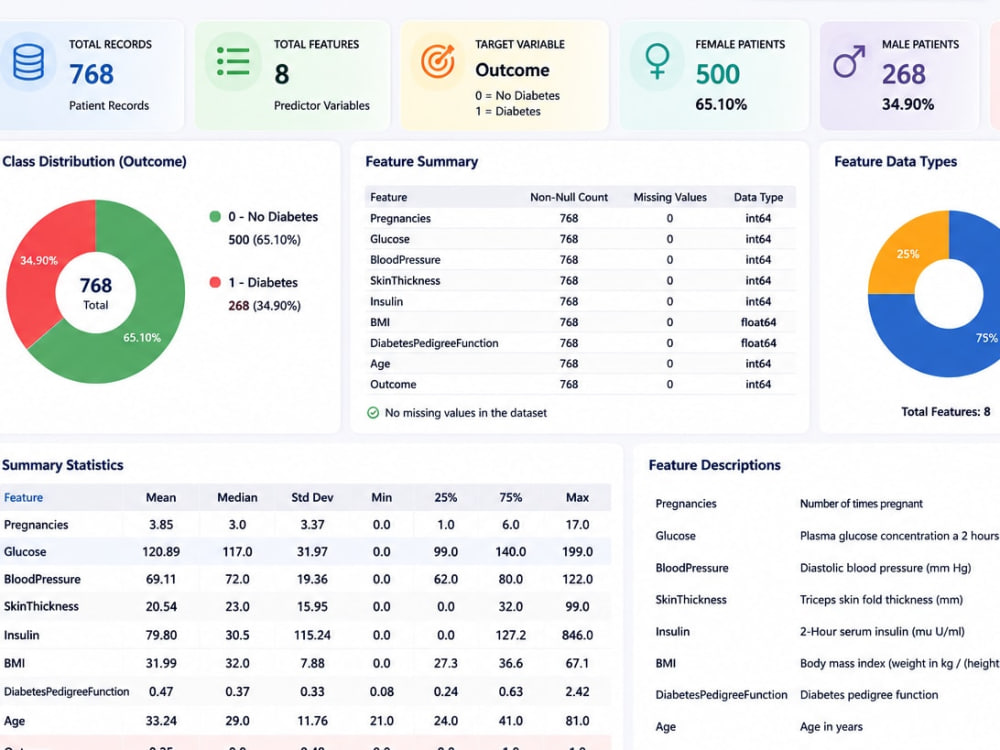The width and height of the screenshot is (1000, 750).
Task: Click the 768 Total donut center
Action: click(x=96, y=292)
